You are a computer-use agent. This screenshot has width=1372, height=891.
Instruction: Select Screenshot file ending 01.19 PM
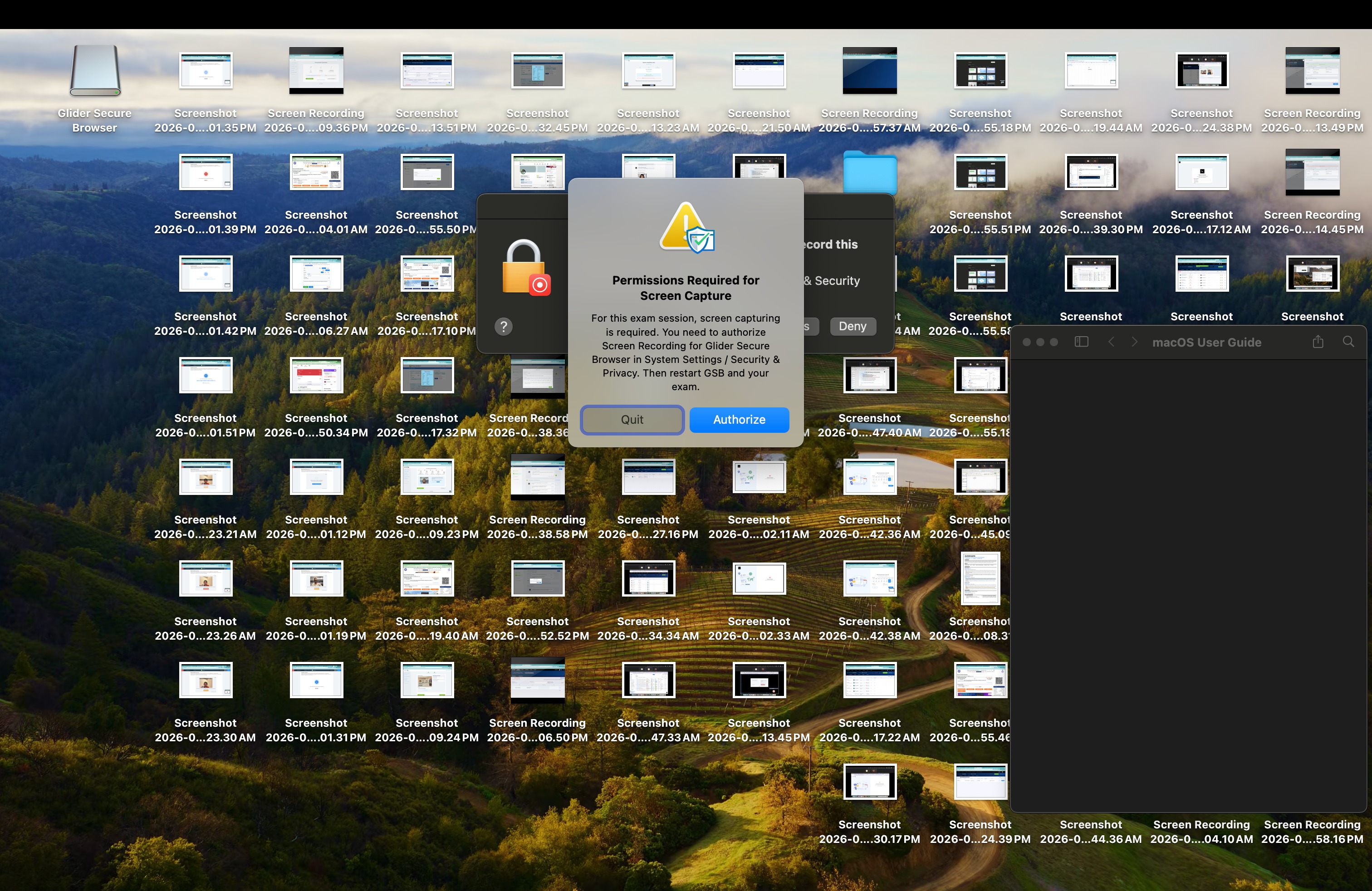point(317,578)
